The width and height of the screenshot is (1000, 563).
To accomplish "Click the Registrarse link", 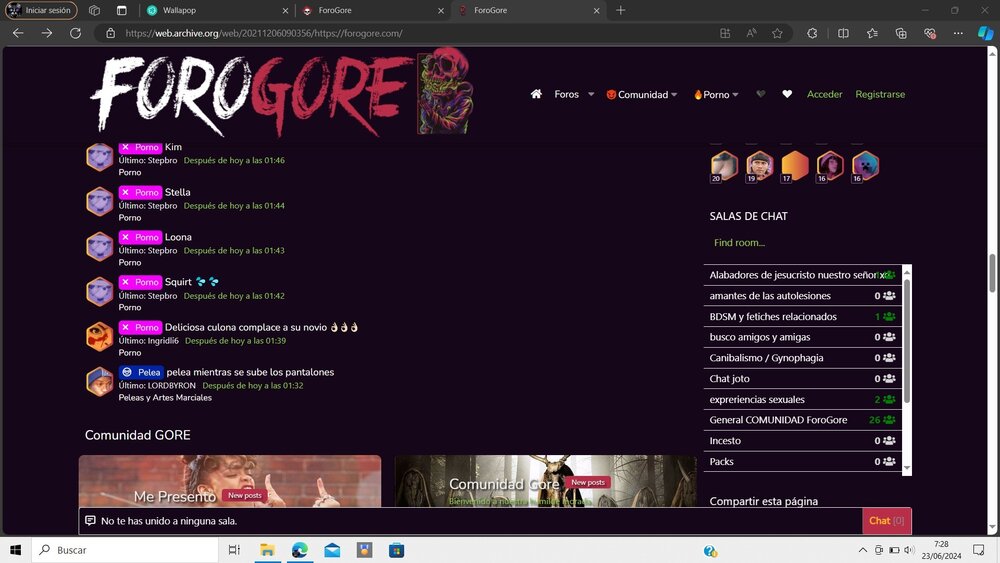I will 880,94.
